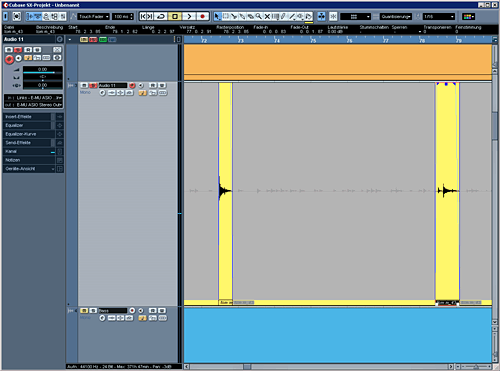Click the Inspector track delay slider
The image size is (500, 371).
(42, 85)
